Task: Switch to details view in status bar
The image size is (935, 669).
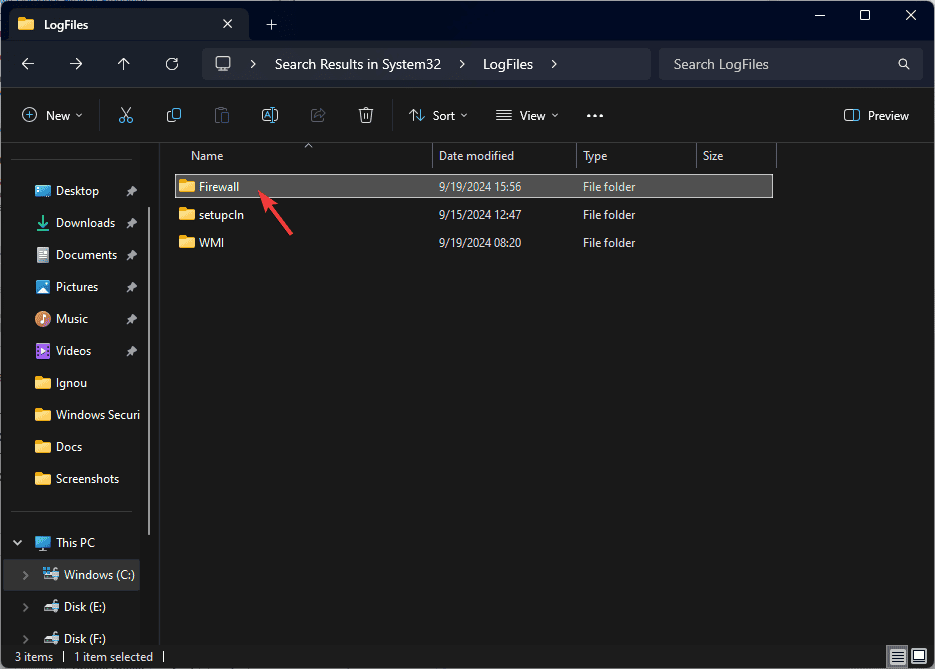Action: coord(898,657)
